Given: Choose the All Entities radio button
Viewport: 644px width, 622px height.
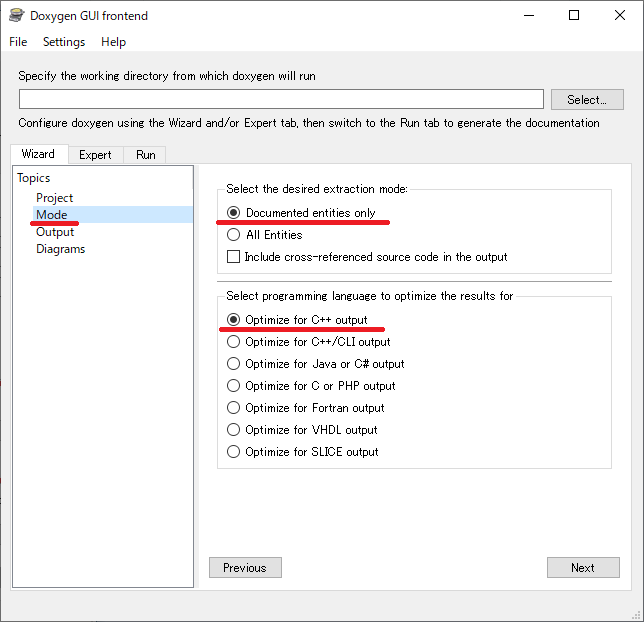Looking at the screenshot, I should click(x=234, y=235).
